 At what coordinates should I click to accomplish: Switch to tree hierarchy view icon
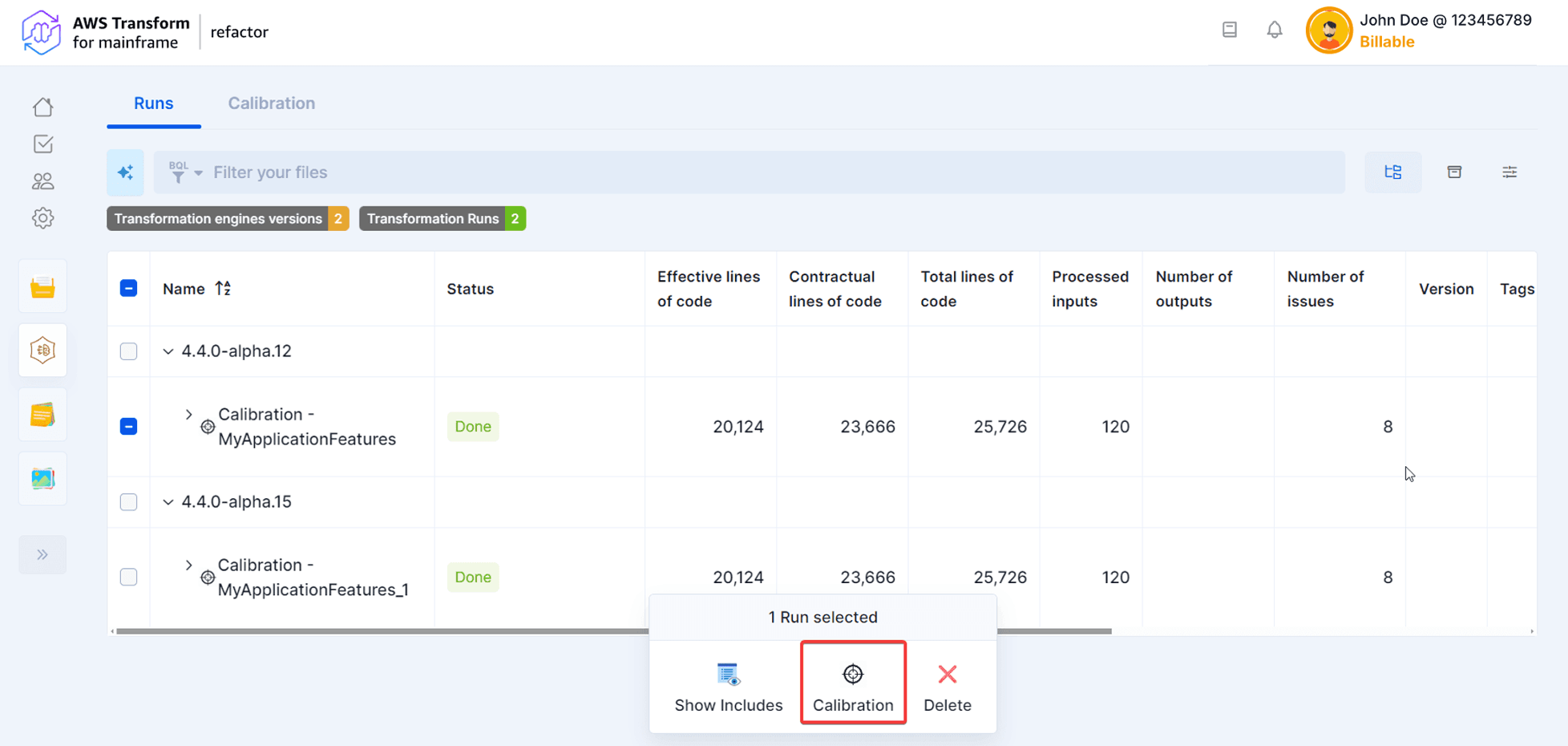tap(1392, 172)
